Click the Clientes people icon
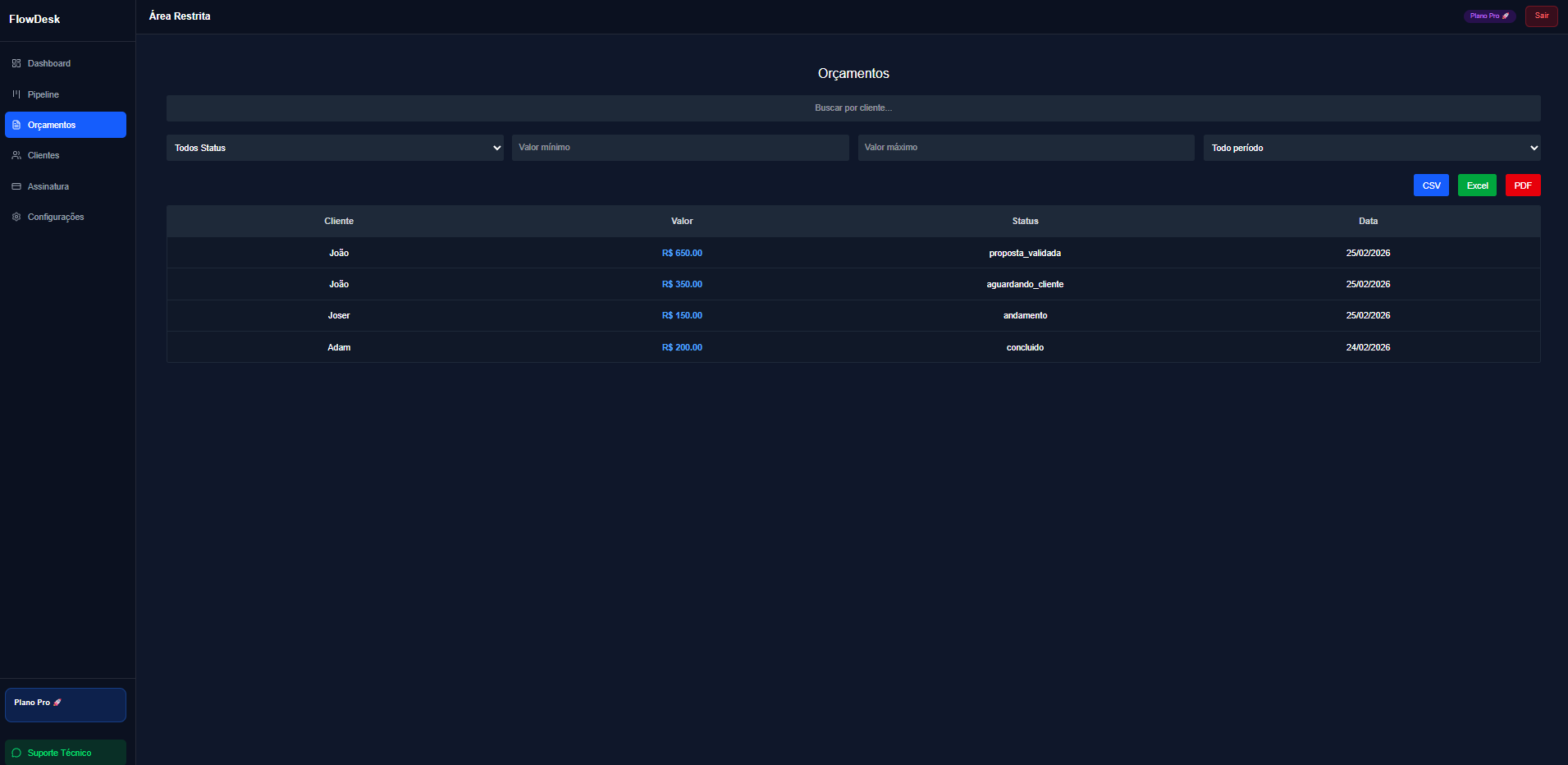Screen dimensions: 1568x765 coord(16,155)
